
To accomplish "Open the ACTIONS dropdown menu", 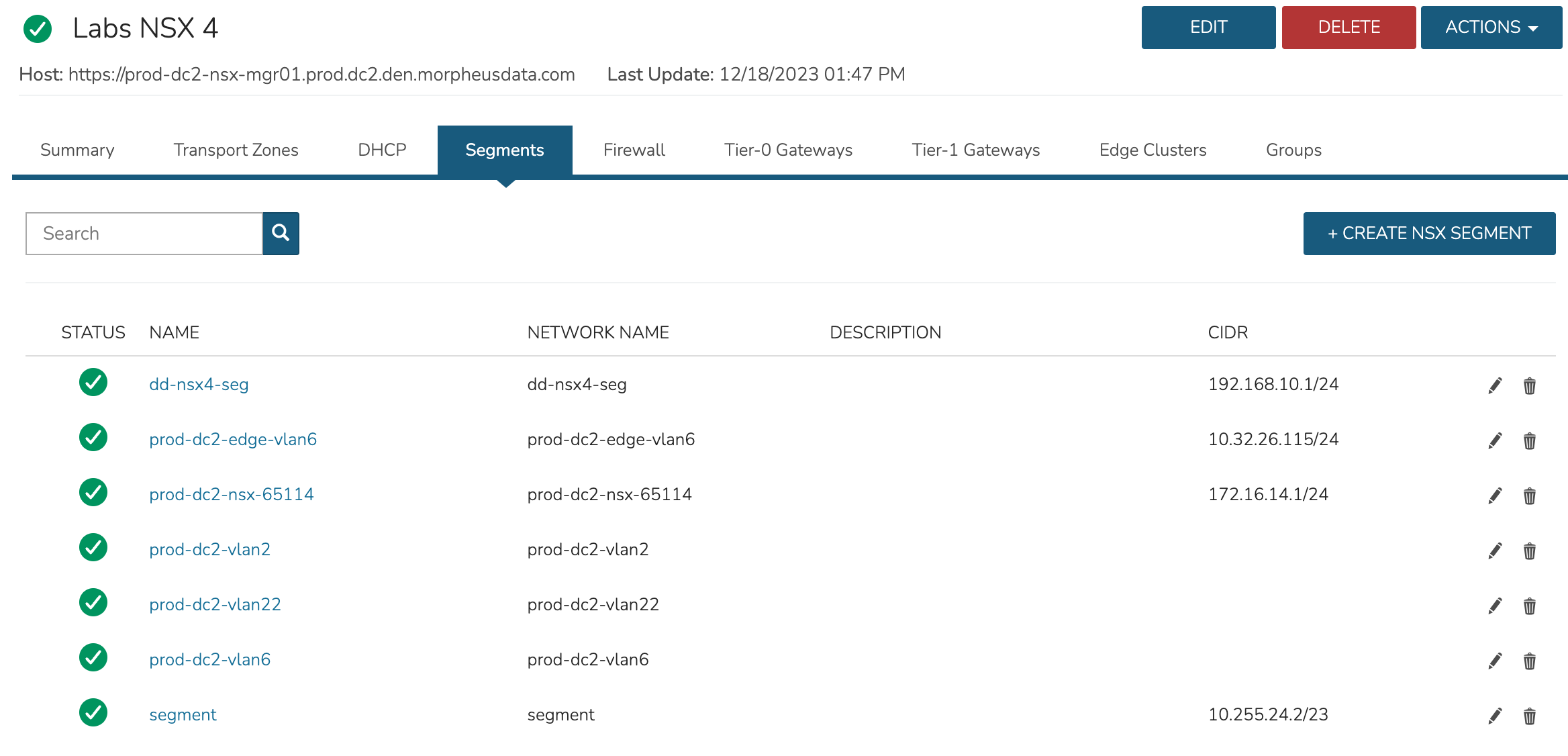I will point(1491,28).
